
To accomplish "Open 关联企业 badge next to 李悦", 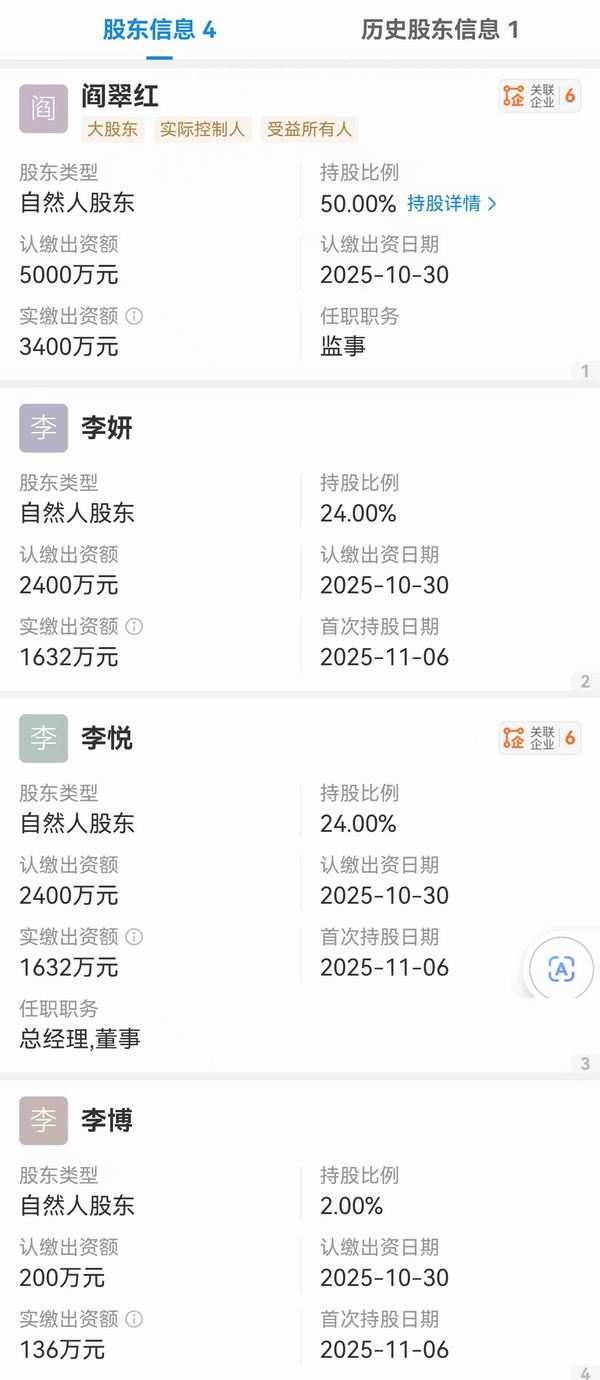I will [x=539, y=737].
